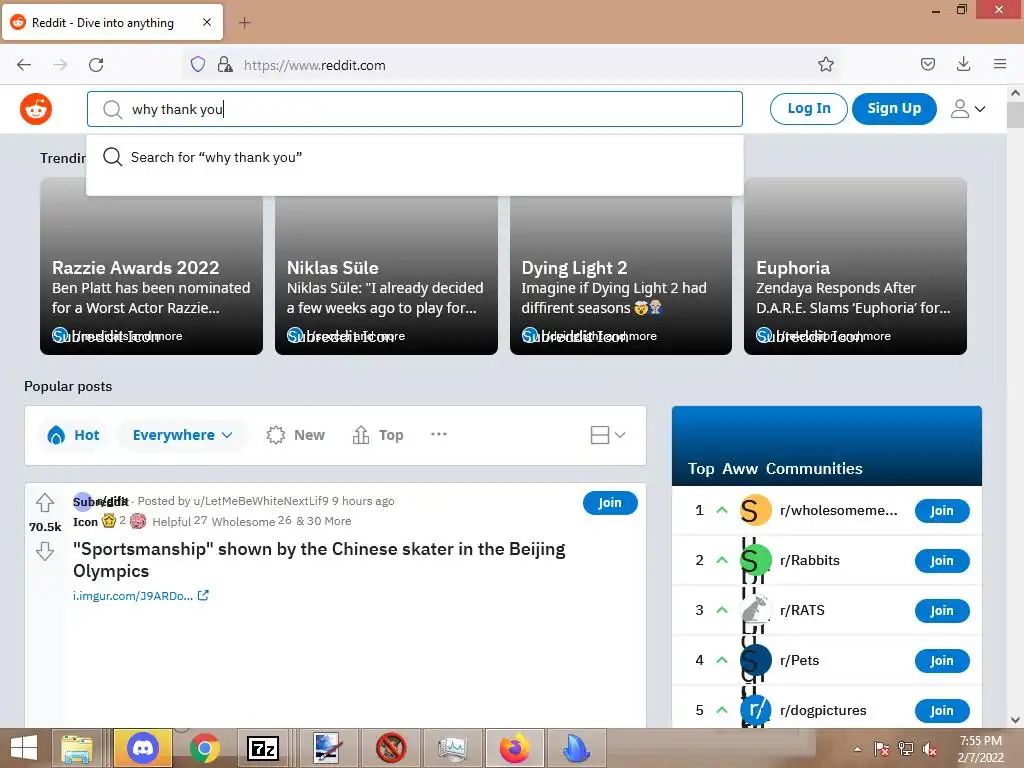The image size is (1024, 768).
Task: Open Google Chrome from the taskbar
Action: [204, 748]
